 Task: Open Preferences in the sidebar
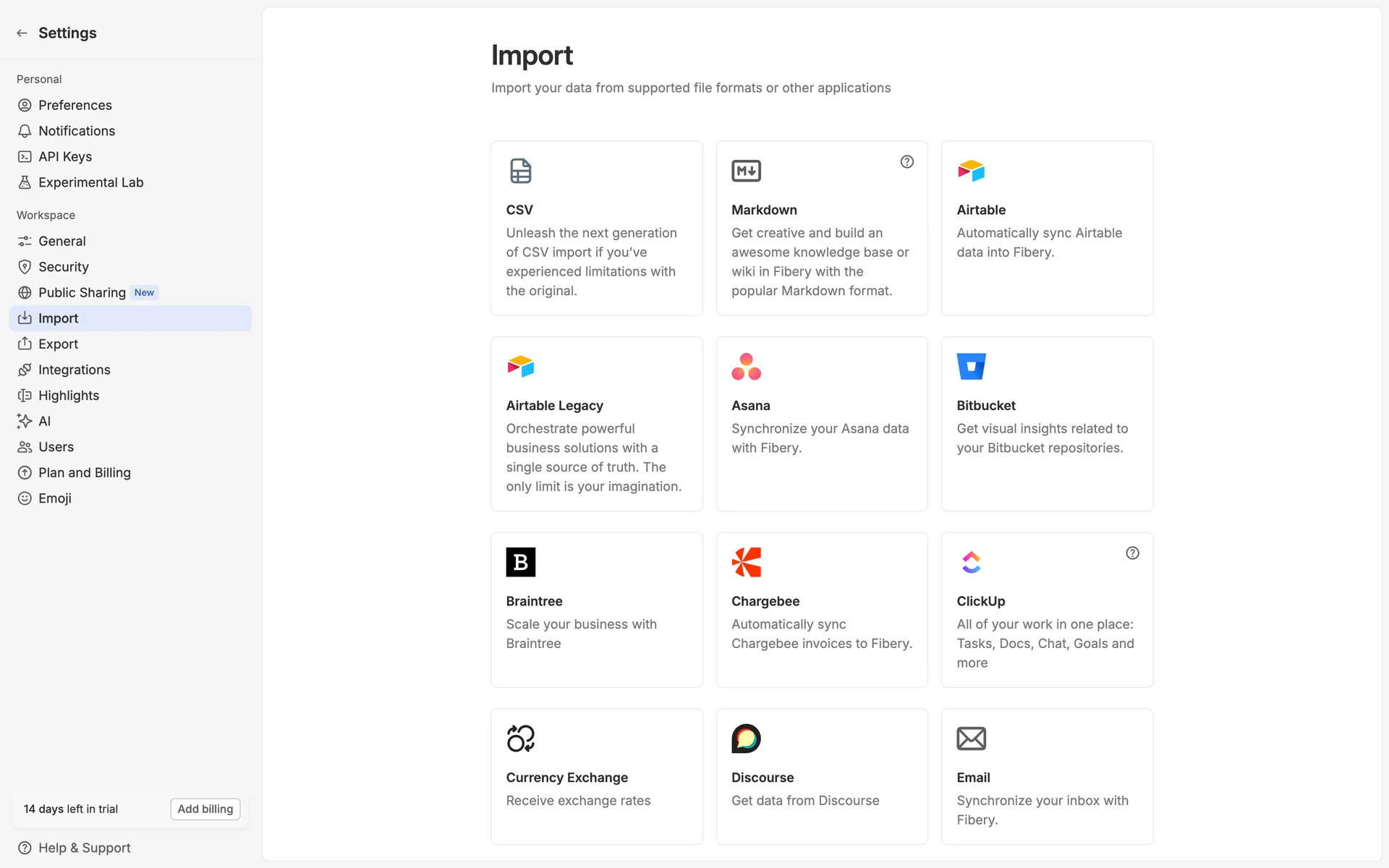(x=75, y=106)
